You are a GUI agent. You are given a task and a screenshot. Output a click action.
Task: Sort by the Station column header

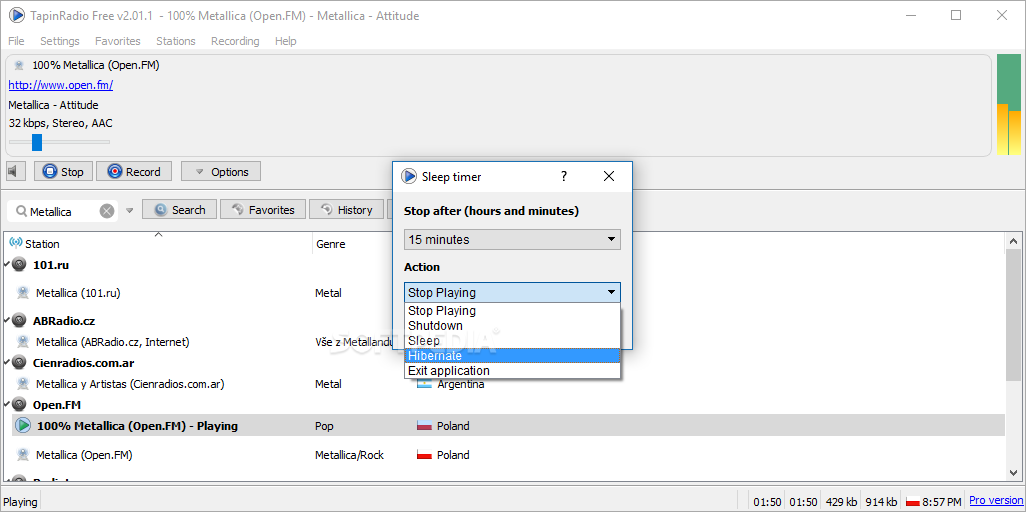point(158,244)
